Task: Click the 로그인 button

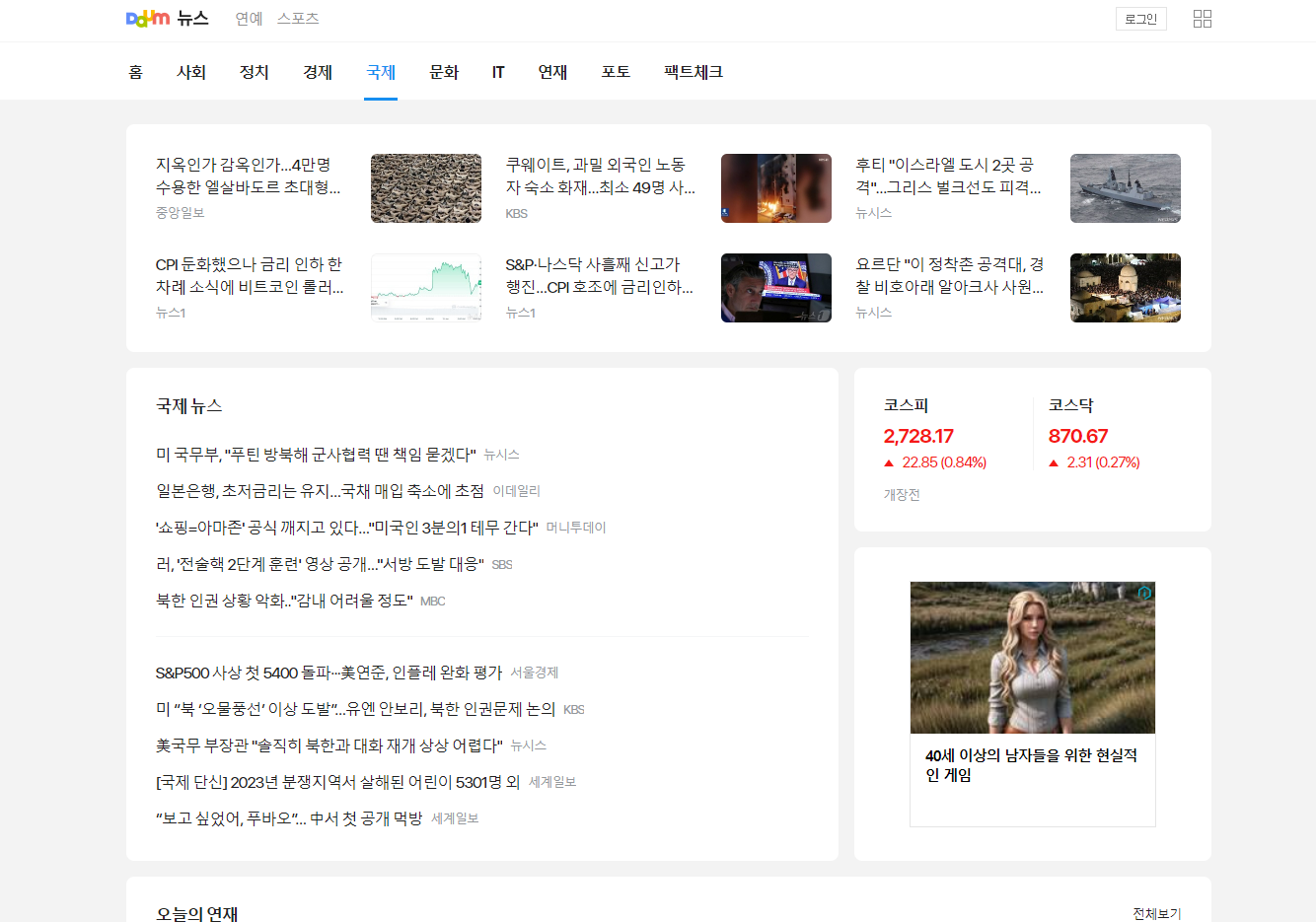Action: click(x=1141, y=19)
